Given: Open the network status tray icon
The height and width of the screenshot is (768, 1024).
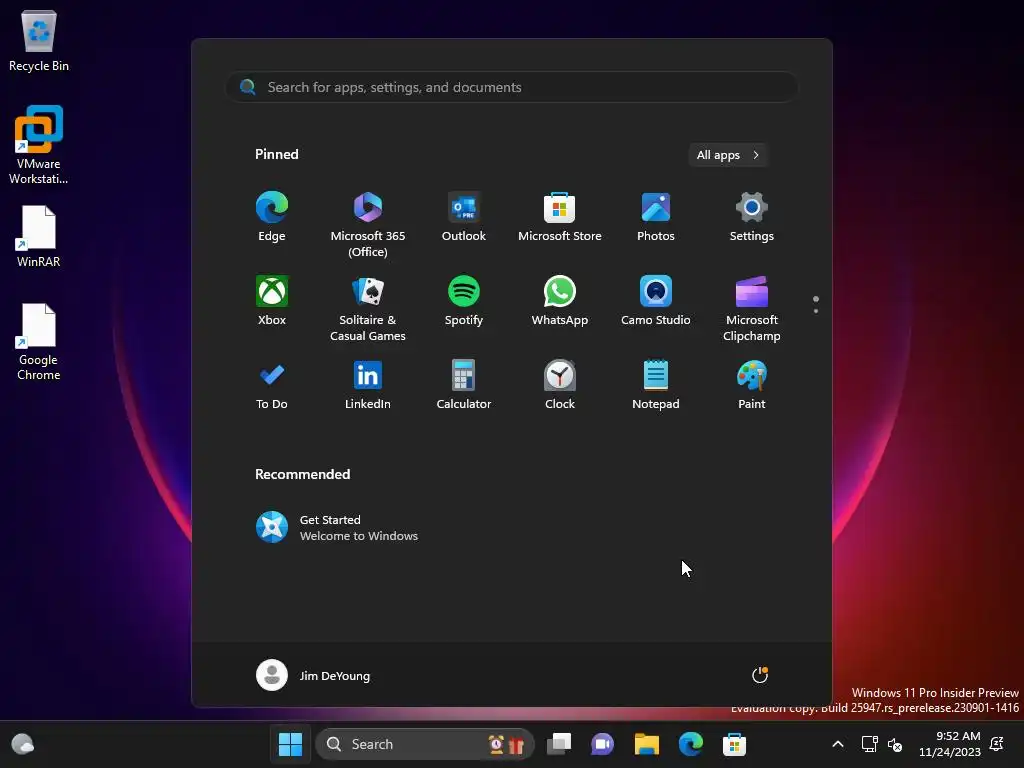Looking at the screenshot, I should (x=869, y=744).
